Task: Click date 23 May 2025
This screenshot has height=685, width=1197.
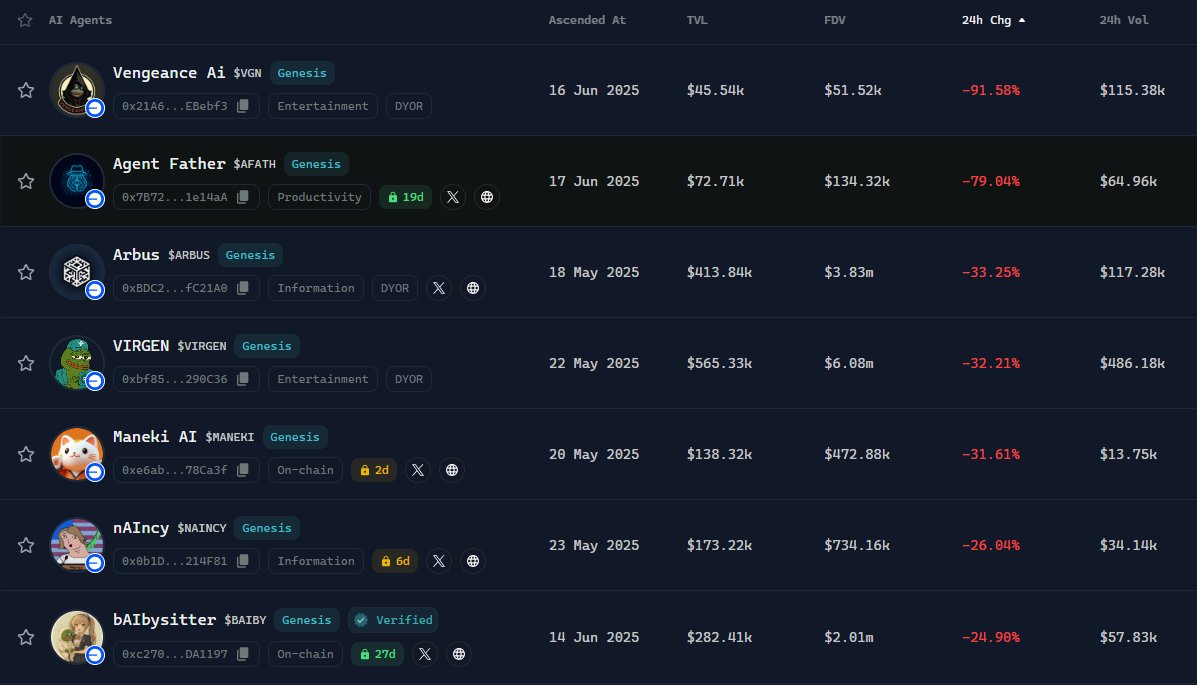Action: [594, 544]
